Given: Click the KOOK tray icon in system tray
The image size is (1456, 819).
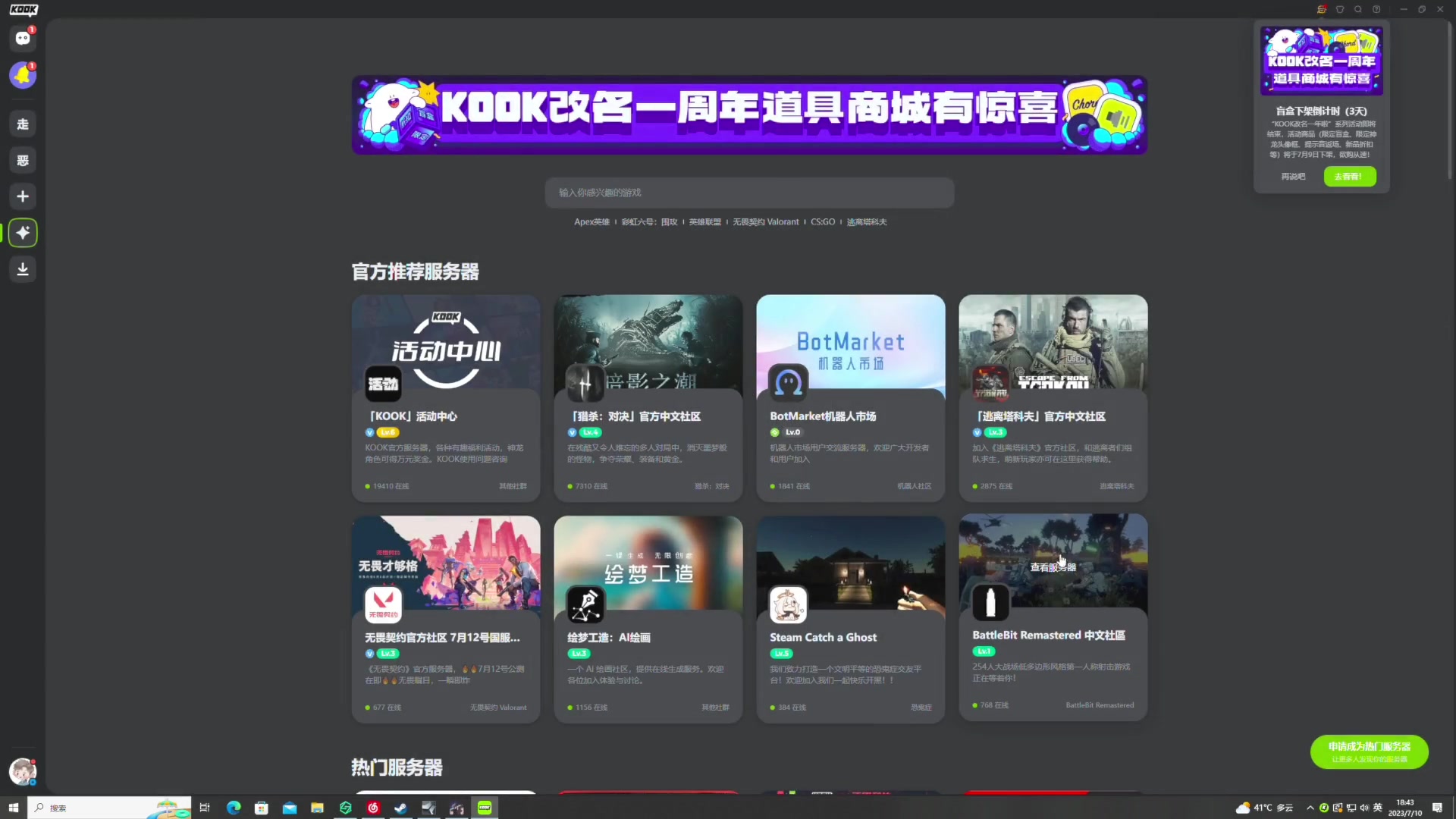Looking at the screenshot, I should (x=1324, y=808).
